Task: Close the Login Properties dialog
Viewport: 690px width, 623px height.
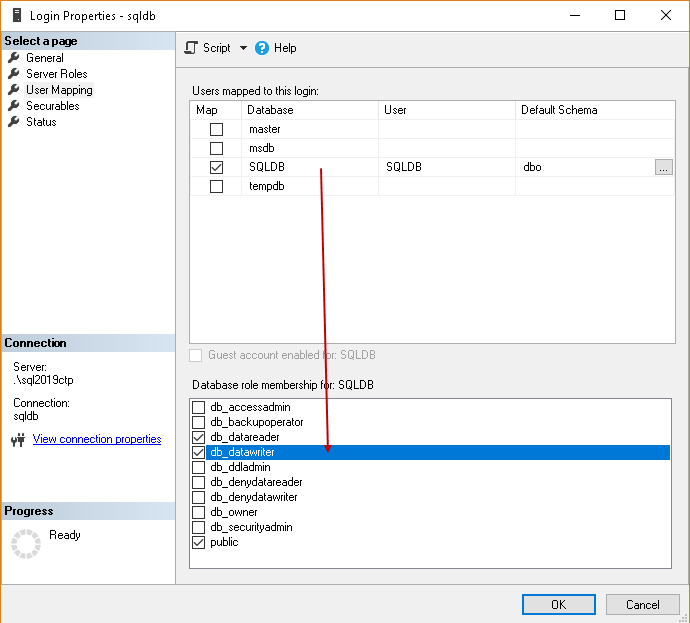Action: [665, 15]
